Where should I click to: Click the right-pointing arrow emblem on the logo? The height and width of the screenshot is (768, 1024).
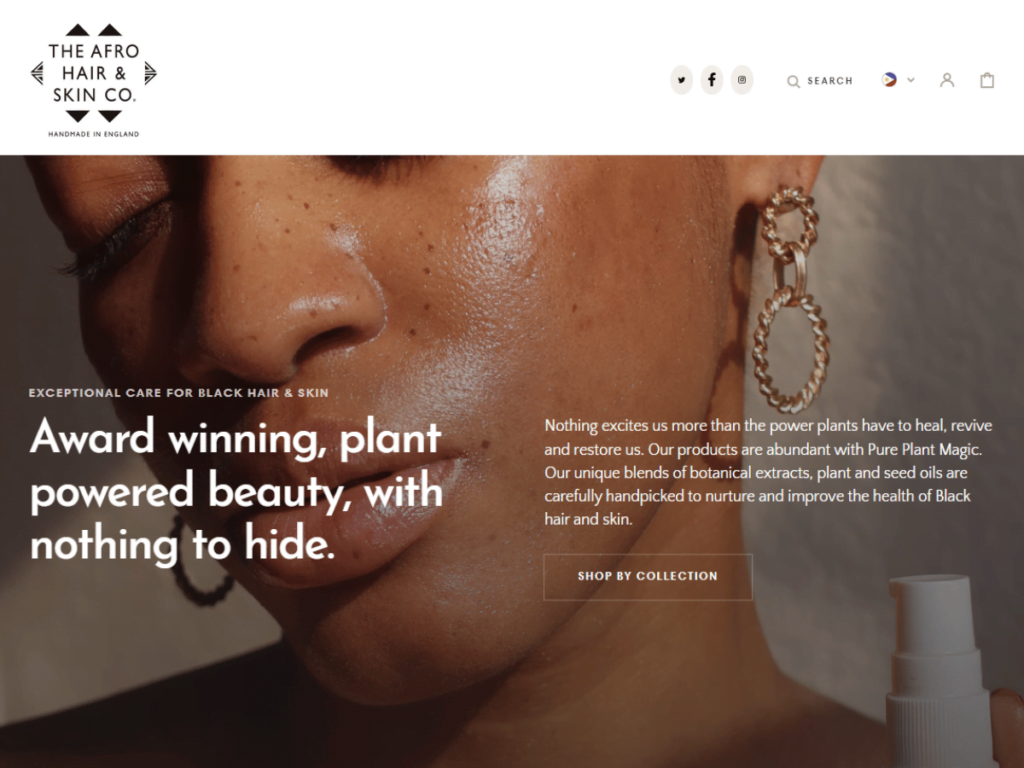coord(151,73)
